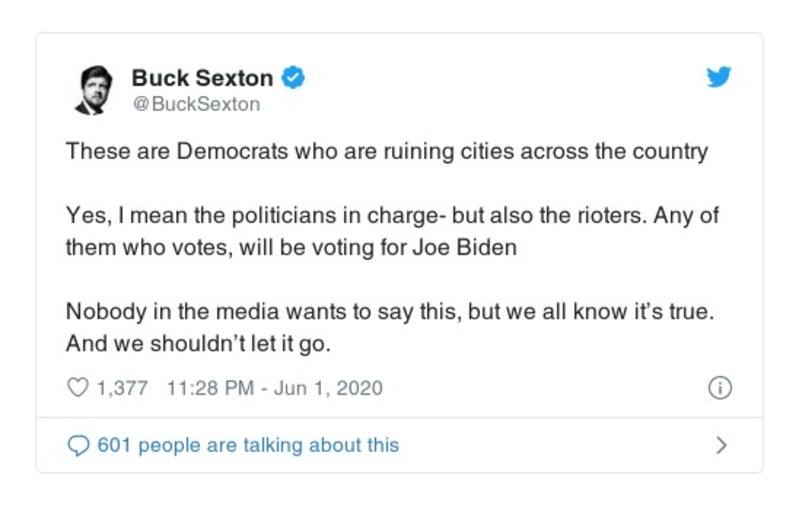Screen dimensions: 799x513
Task: Click the Twitter bird logo
Action: [x=719, y=78]
